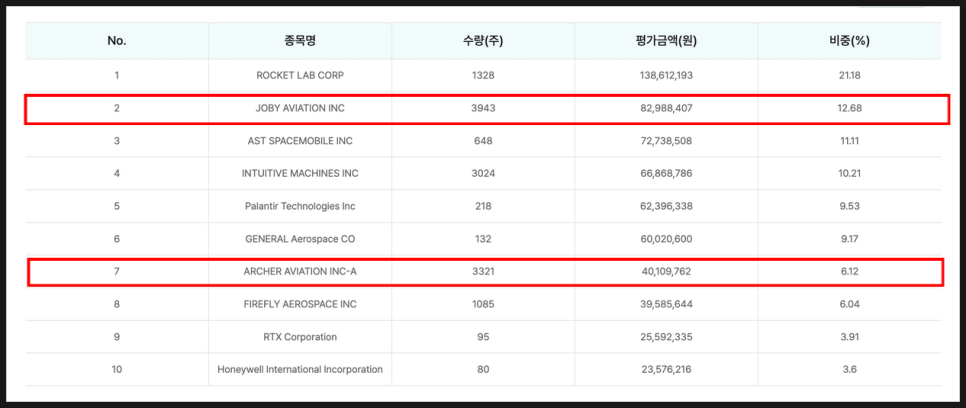Viewport: 966px width, 408px height.
Task: Click valuation amount 25,592,335
Action: click(667, 337)
